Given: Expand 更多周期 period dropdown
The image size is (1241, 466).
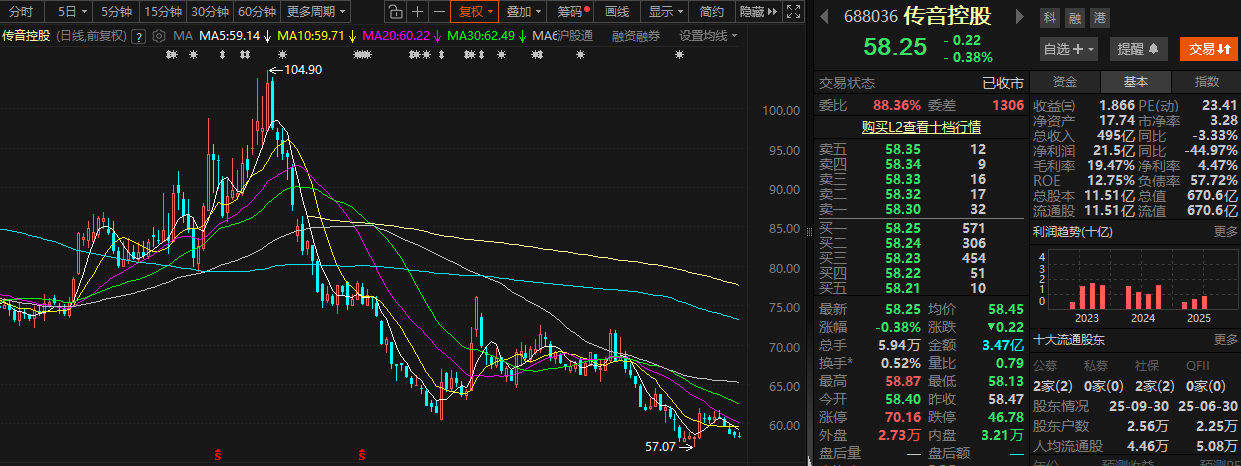Looking at the screenshot, I should (316, 12).
